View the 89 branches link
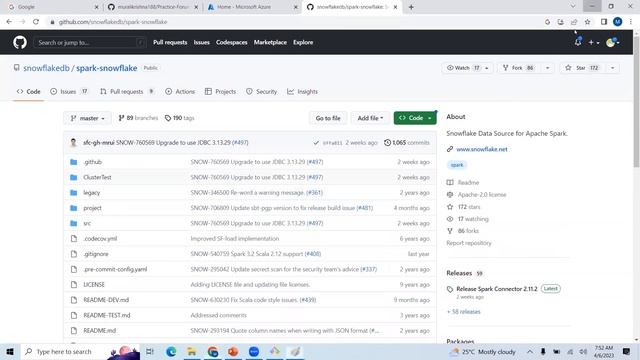 coord(138,118)
